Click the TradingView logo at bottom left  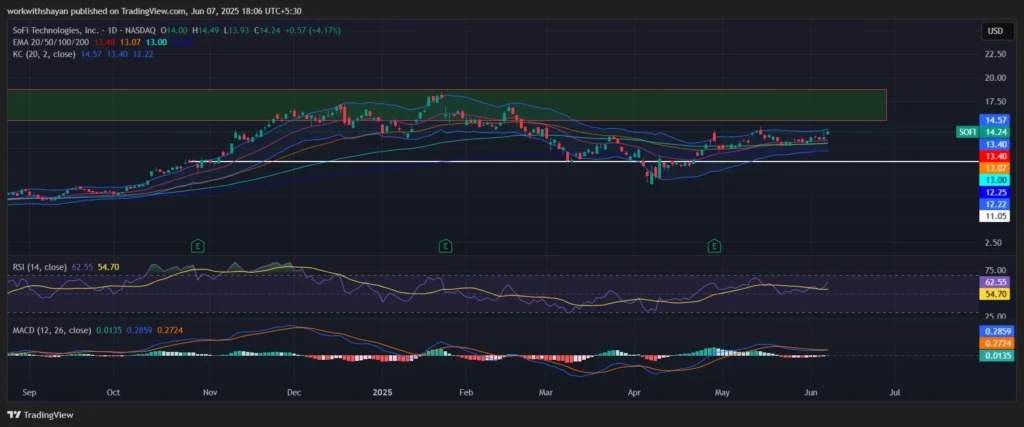(40, 415)
